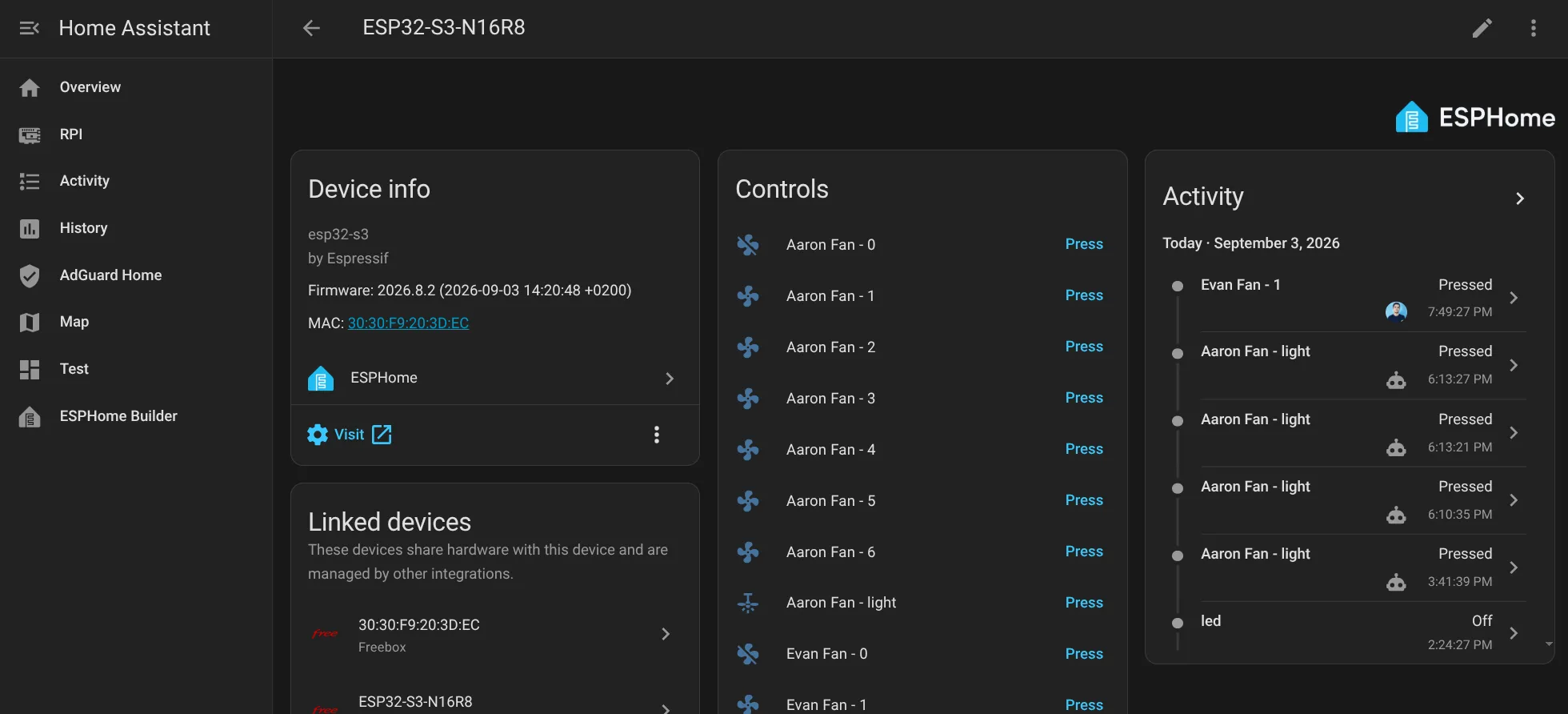
Task: Click Press for Aaron Fan - 2
Action: coord(1084,347)
